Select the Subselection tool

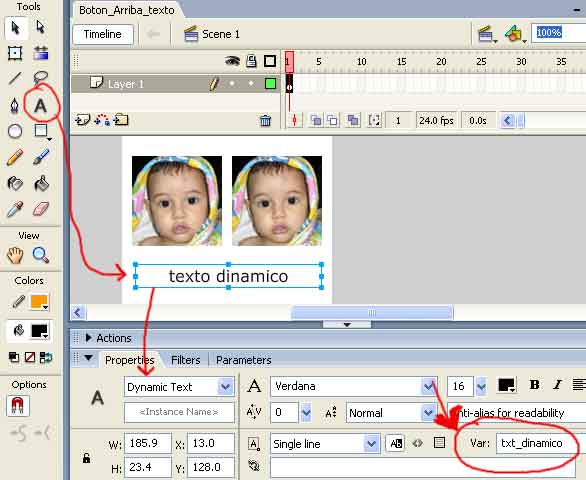click(x=40, y=27)
